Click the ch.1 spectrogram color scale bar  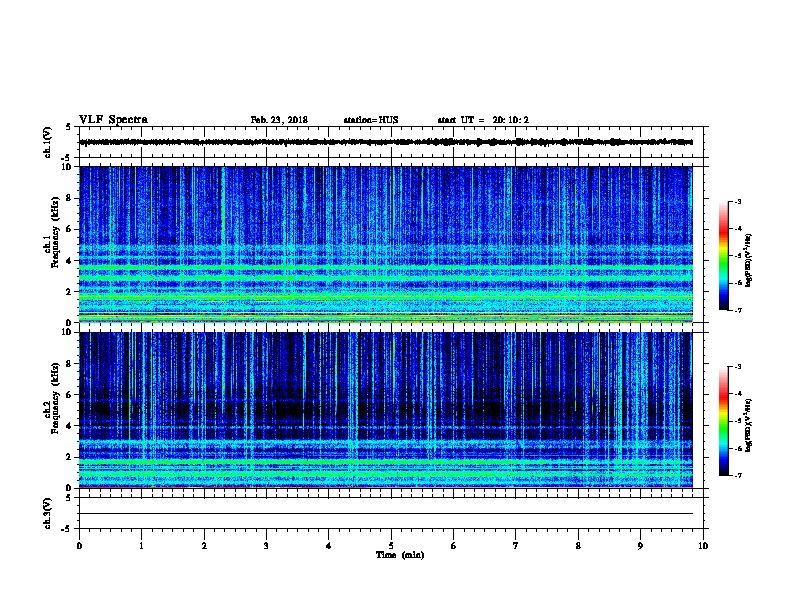[724, 256]
